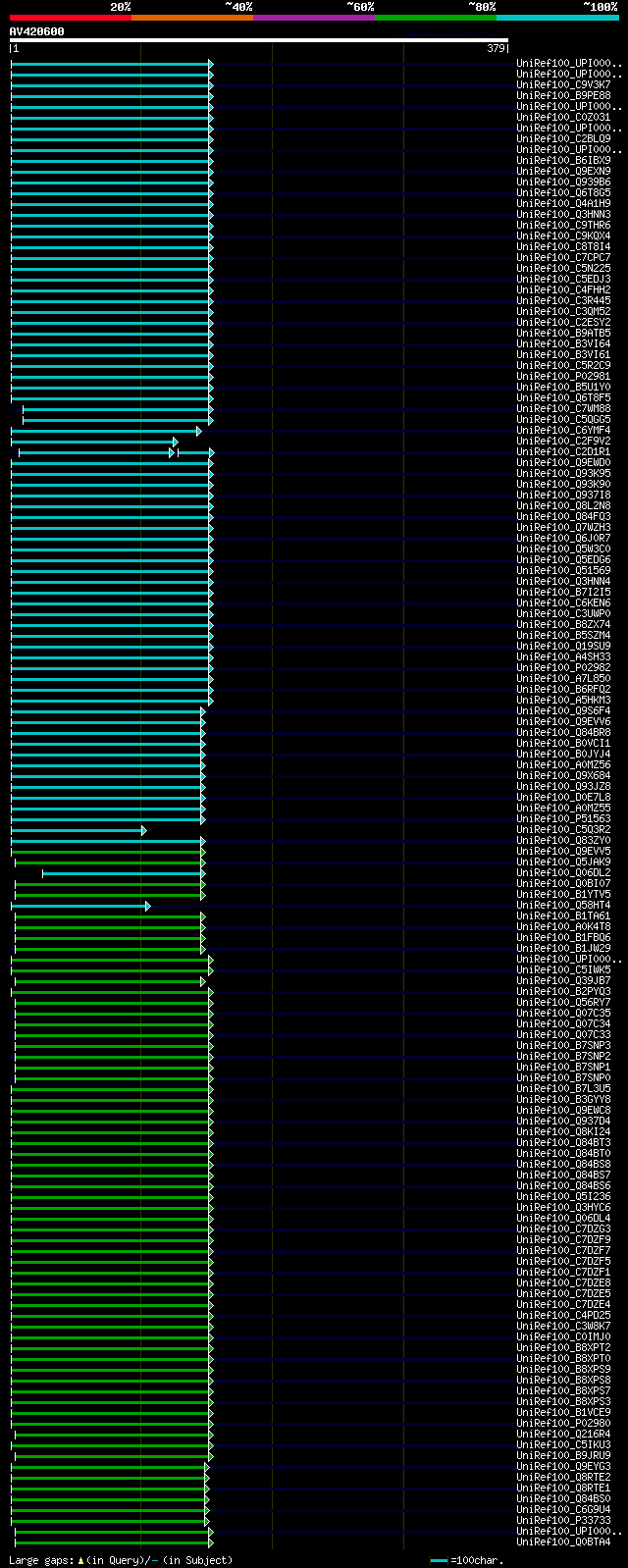628x1568 pixels.
Task: Click label UniRef100_Q6T8G5
Action: (563, 193)
